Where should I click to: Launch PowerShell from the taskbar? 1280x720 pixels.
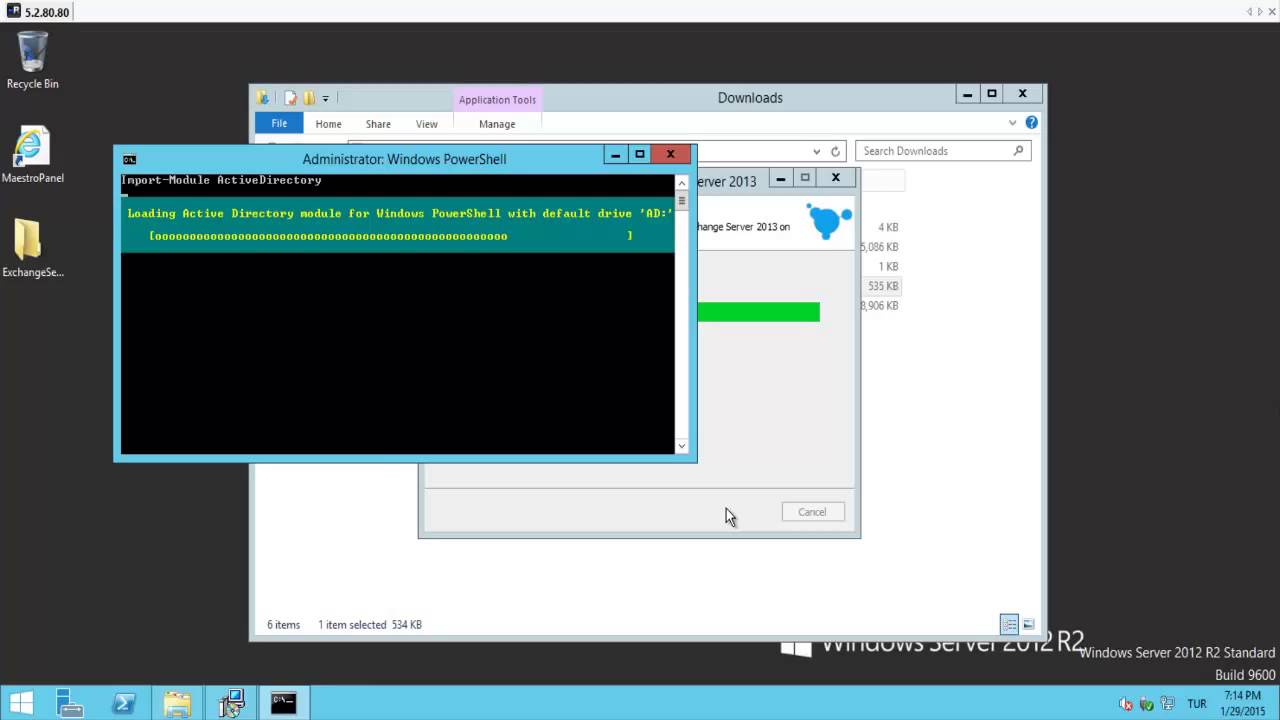click(x=124, y=703)
